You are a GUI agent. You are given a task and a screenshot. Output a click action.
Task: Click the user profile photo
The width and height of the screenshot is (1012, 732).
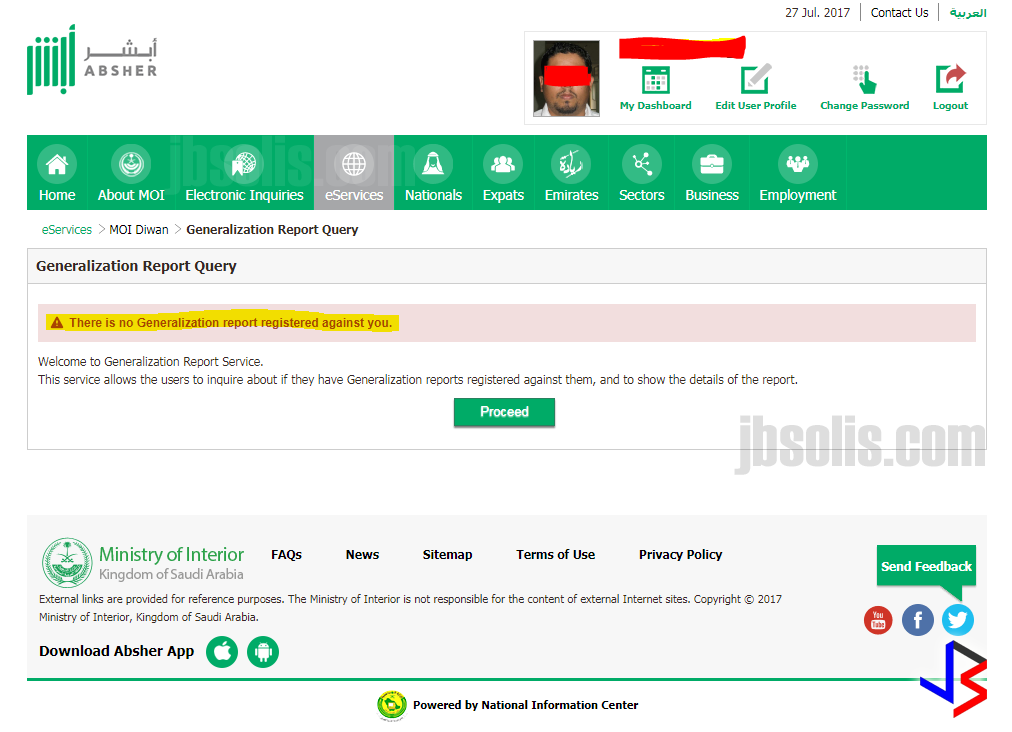[566, 78]
